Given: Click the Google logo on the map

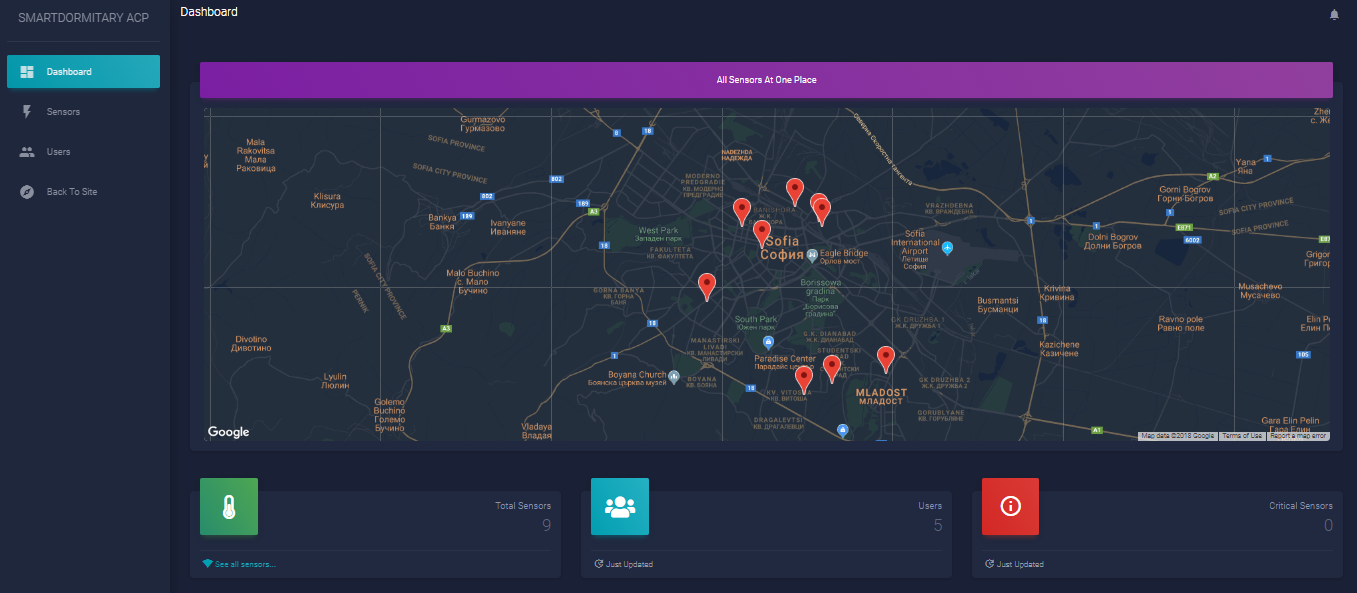Looking at the screenshot, I should click(228, 432).
